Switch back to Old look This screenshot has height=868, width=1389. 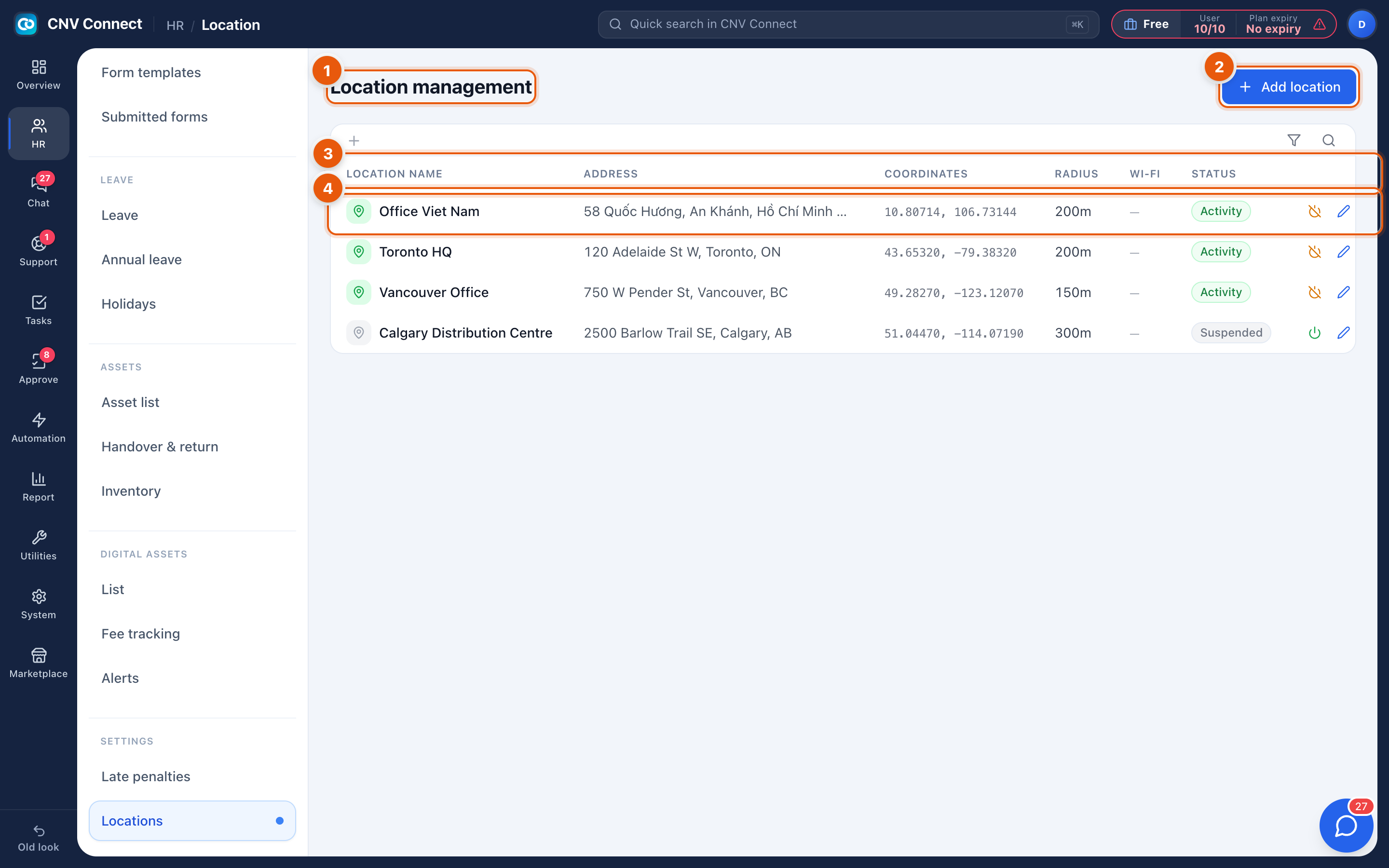(x=39, y=839)
